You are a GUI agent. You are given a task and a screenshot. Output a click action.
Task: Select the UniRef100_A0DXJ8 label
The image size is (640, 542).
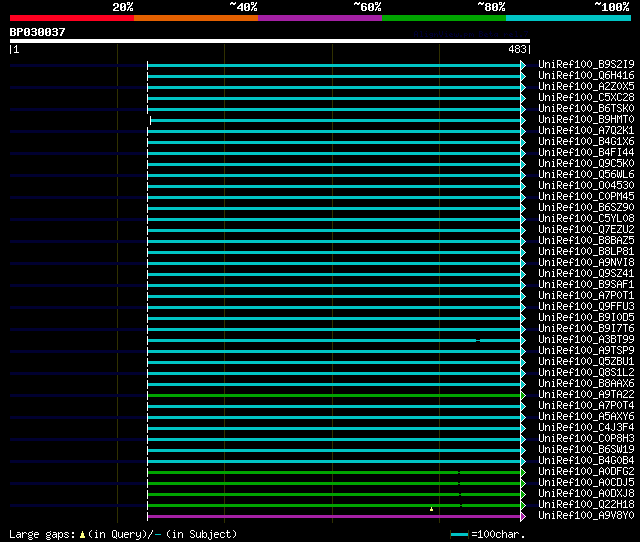586,494
